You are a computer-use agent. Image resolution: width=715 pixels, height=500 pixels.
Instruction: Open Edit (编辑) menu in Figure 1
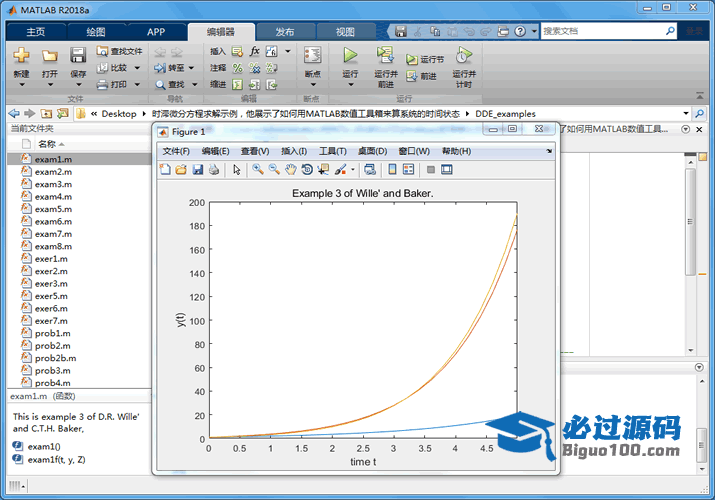click(216, 151)
